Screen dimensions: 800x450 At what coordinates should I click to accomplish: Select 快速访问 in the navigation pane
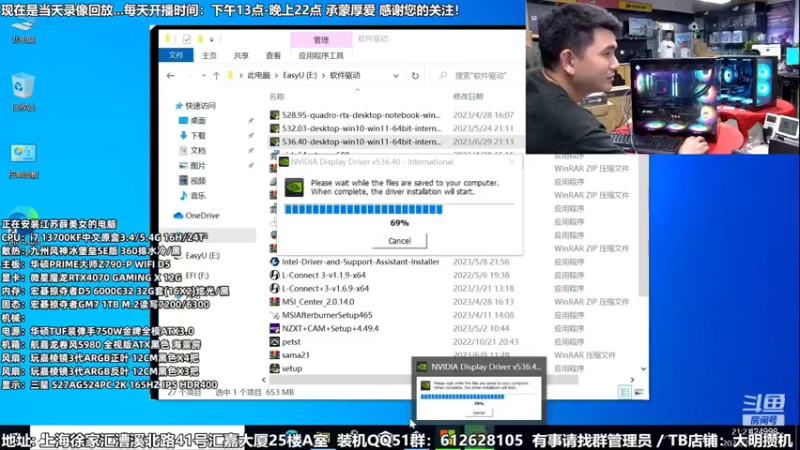[200, 106]
